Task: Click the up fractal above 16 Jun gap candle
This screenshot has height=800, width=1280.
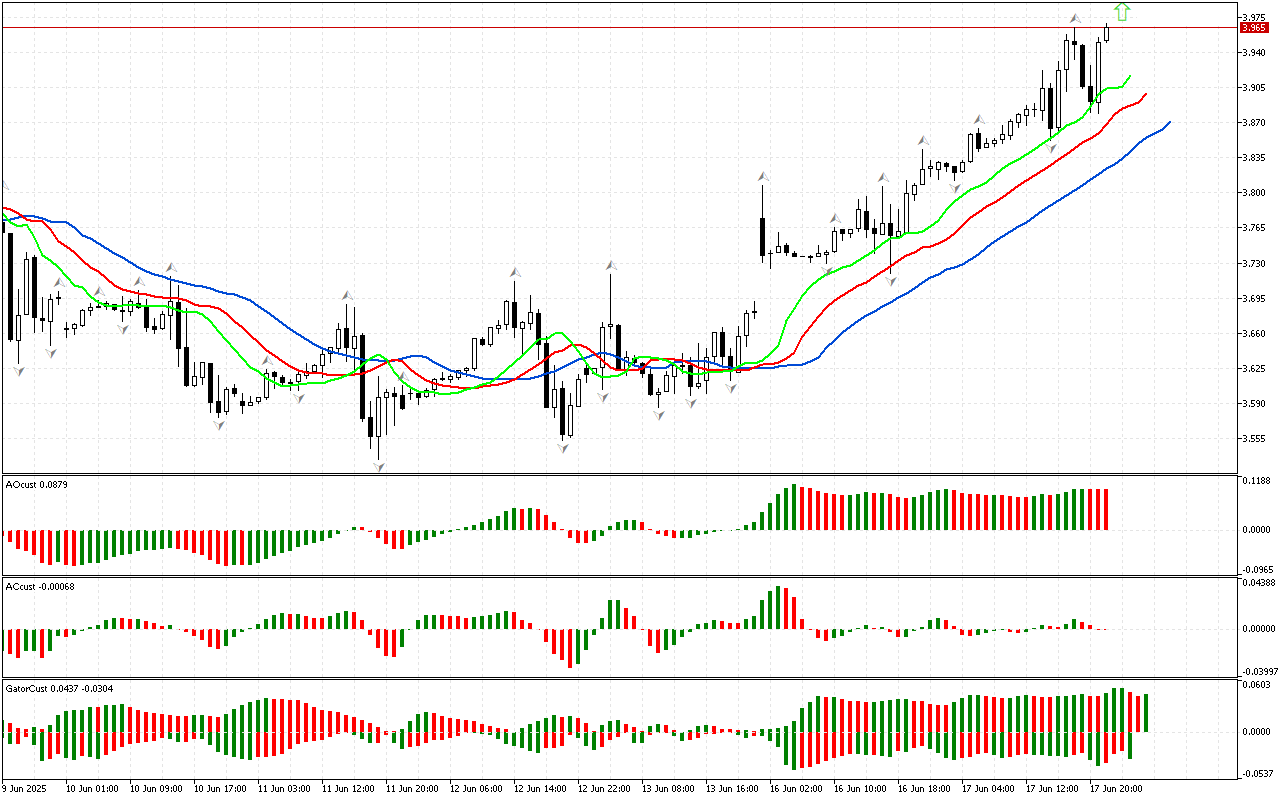Action: tap(763, 177)
